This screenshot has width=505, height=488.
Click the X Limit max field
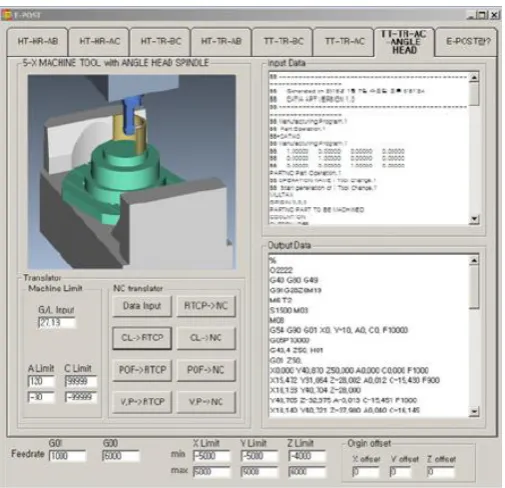(x=211, y=472)
